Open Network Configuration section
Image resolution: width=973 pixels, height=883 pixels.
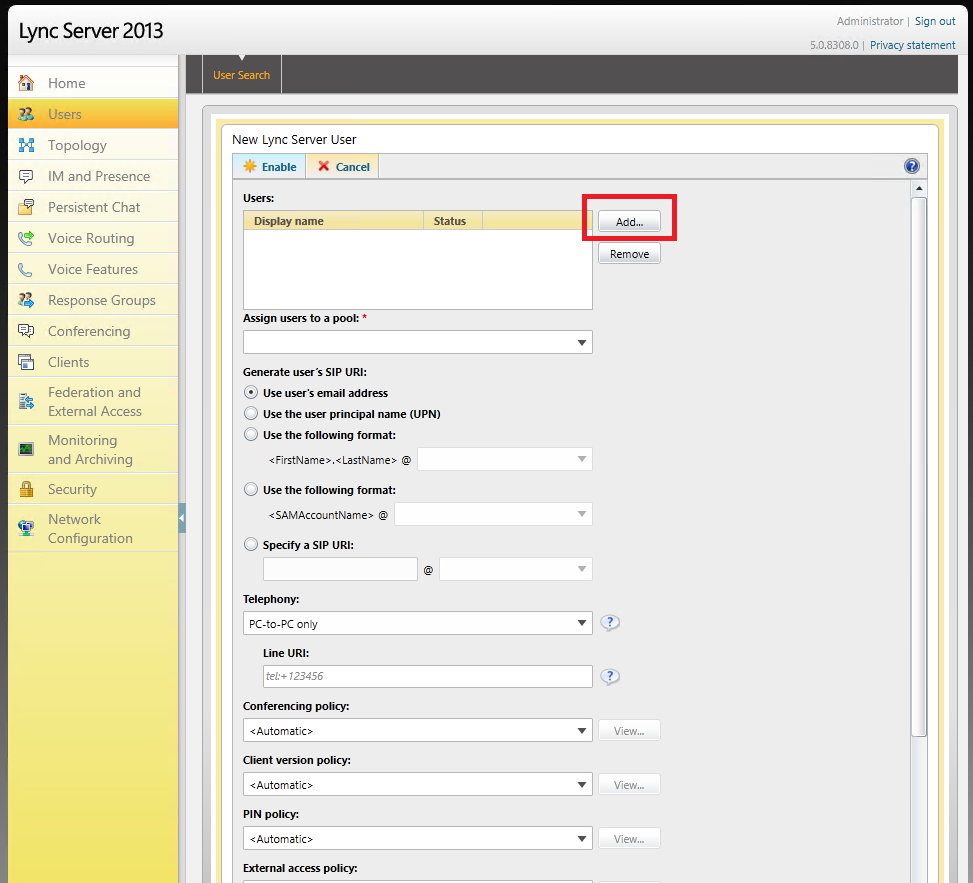point(91,529)
